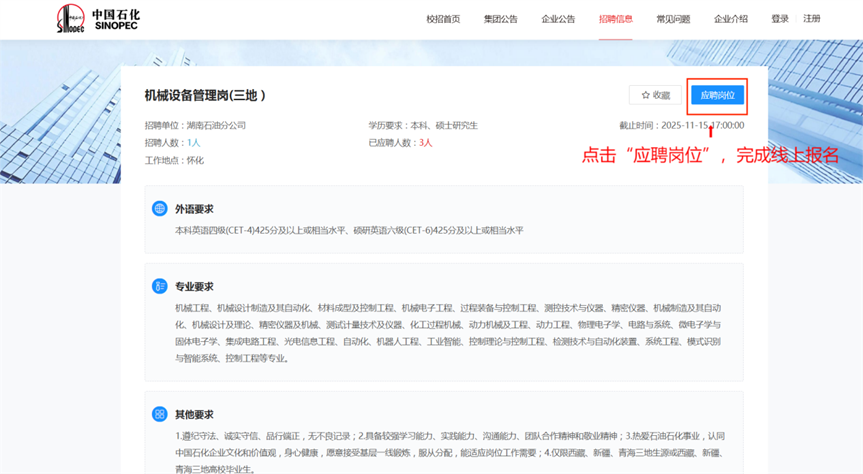
Task: Click the 注册 link
Action: [x=812, y=19]
